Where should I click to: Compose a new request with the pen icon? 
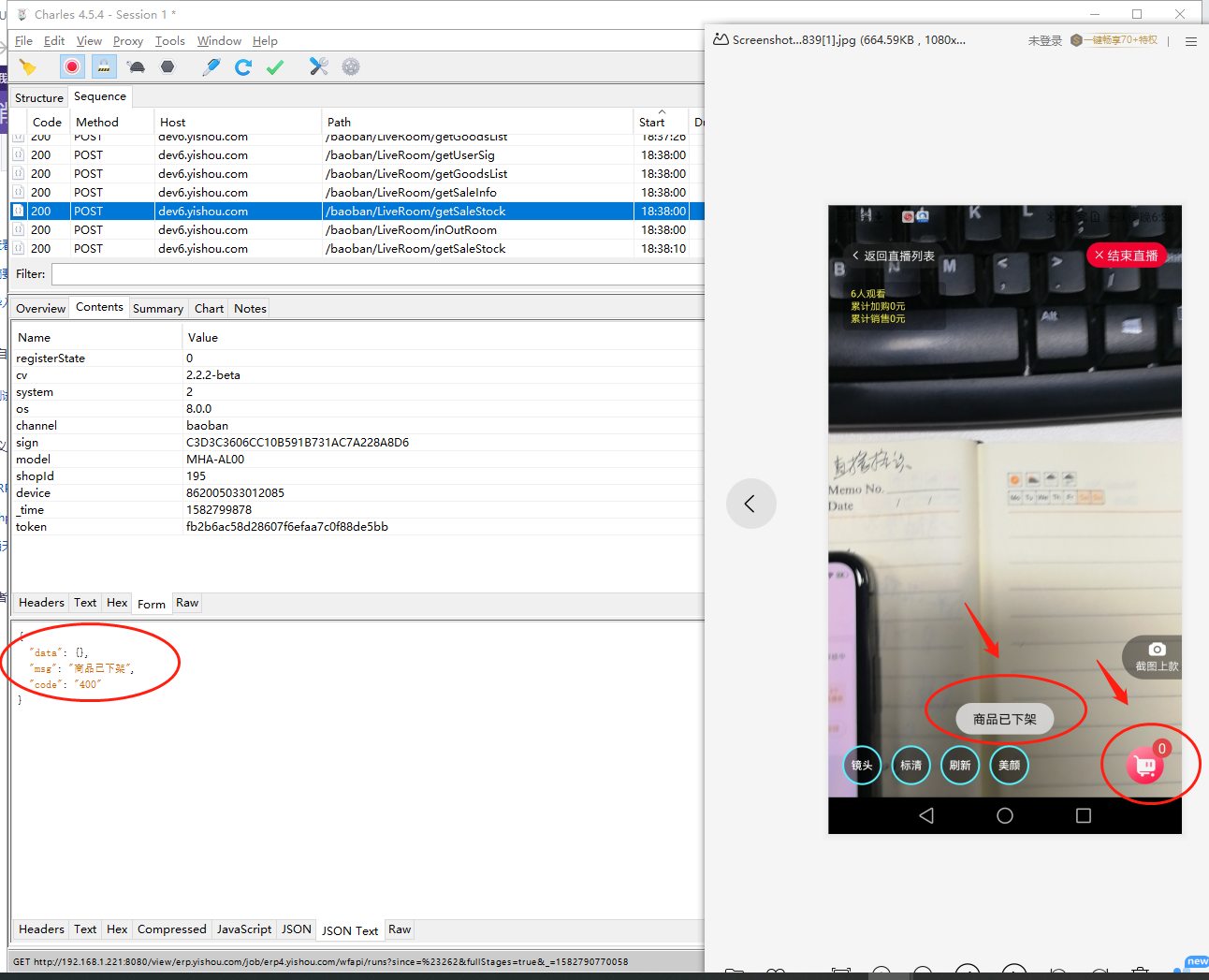click(211, 66)
